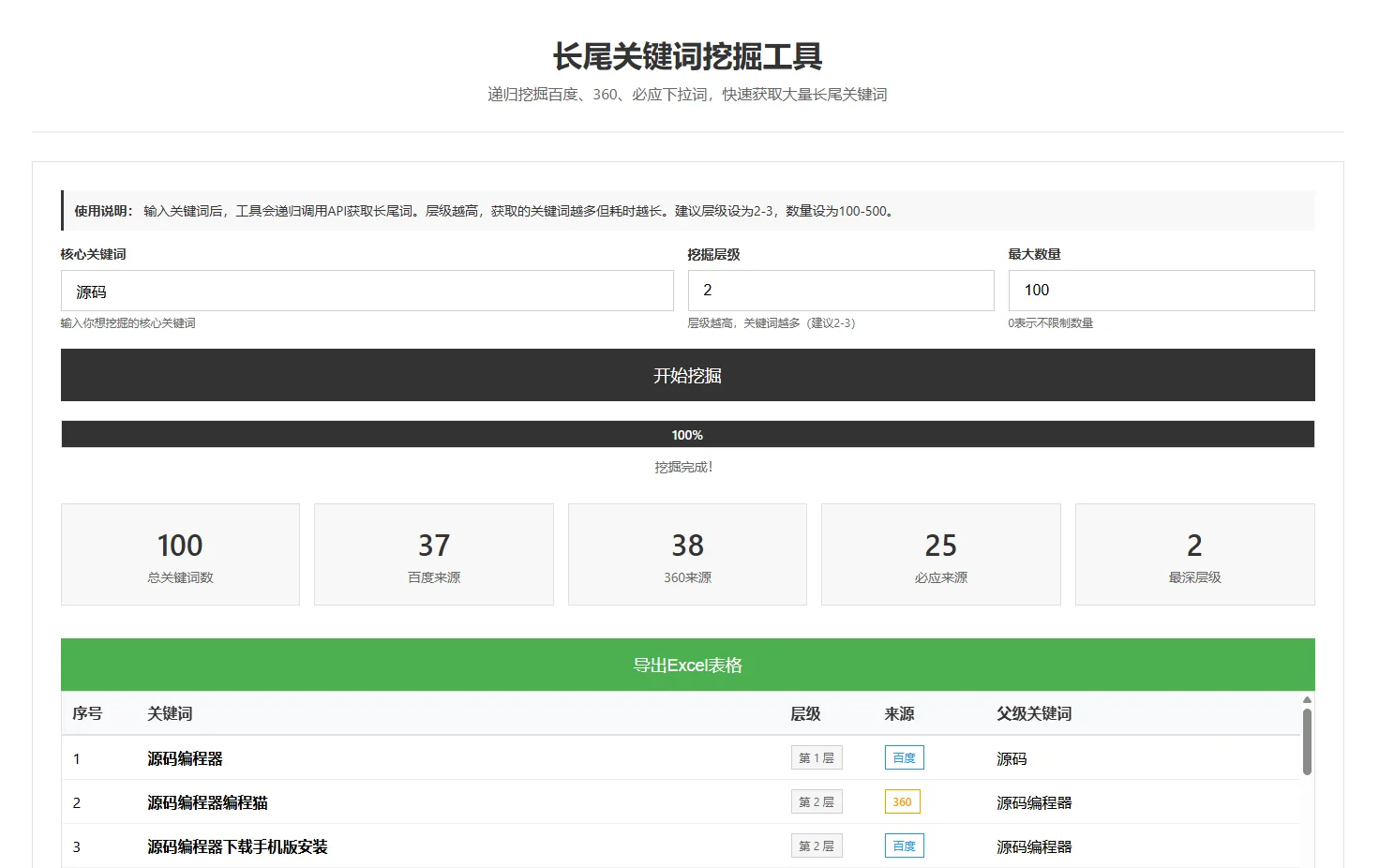Click the results table scrollbar up arrow

coord(1307,700)
